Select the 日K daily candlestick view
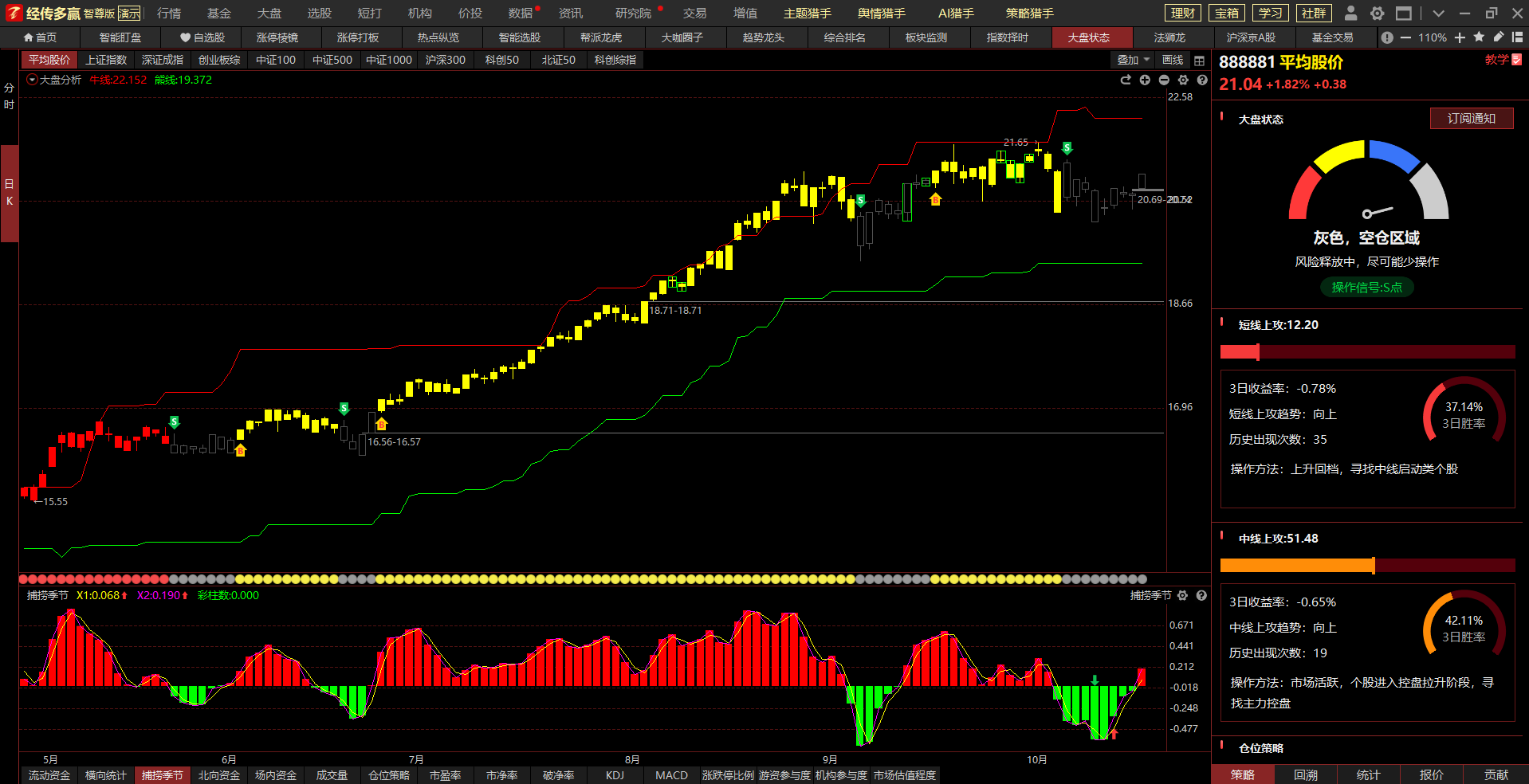The width and height of the screenshot is (1529, 784). pos(9,193)
